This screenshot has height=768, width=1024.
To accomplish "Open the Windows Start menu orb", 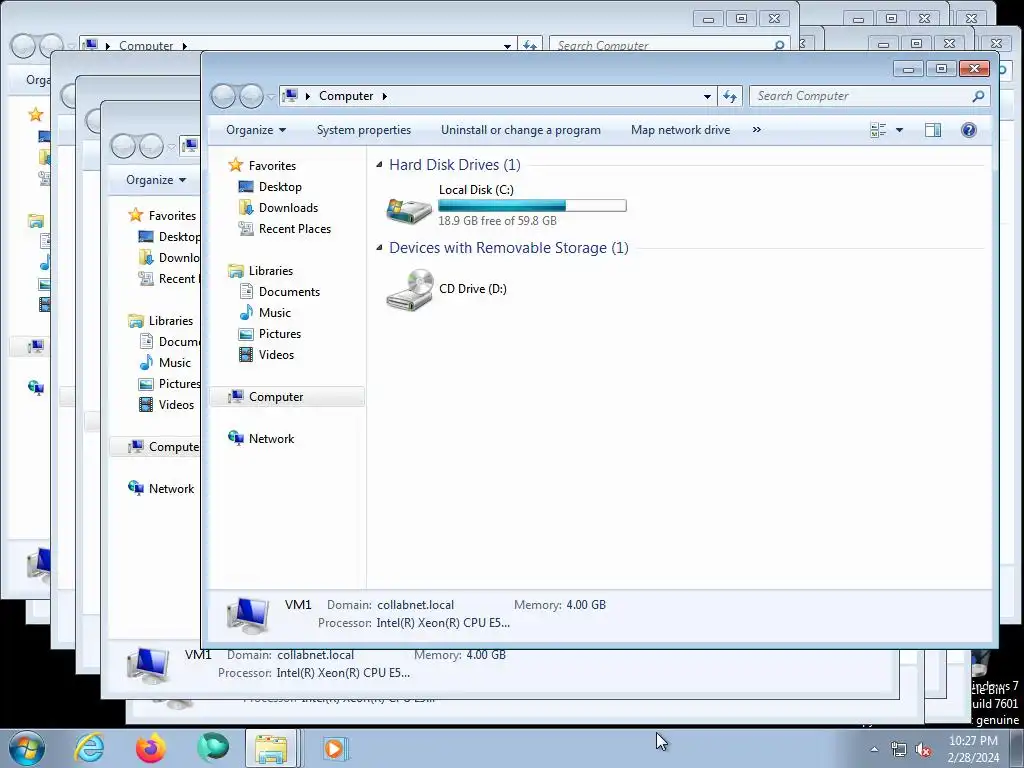I will coord(26,748).
